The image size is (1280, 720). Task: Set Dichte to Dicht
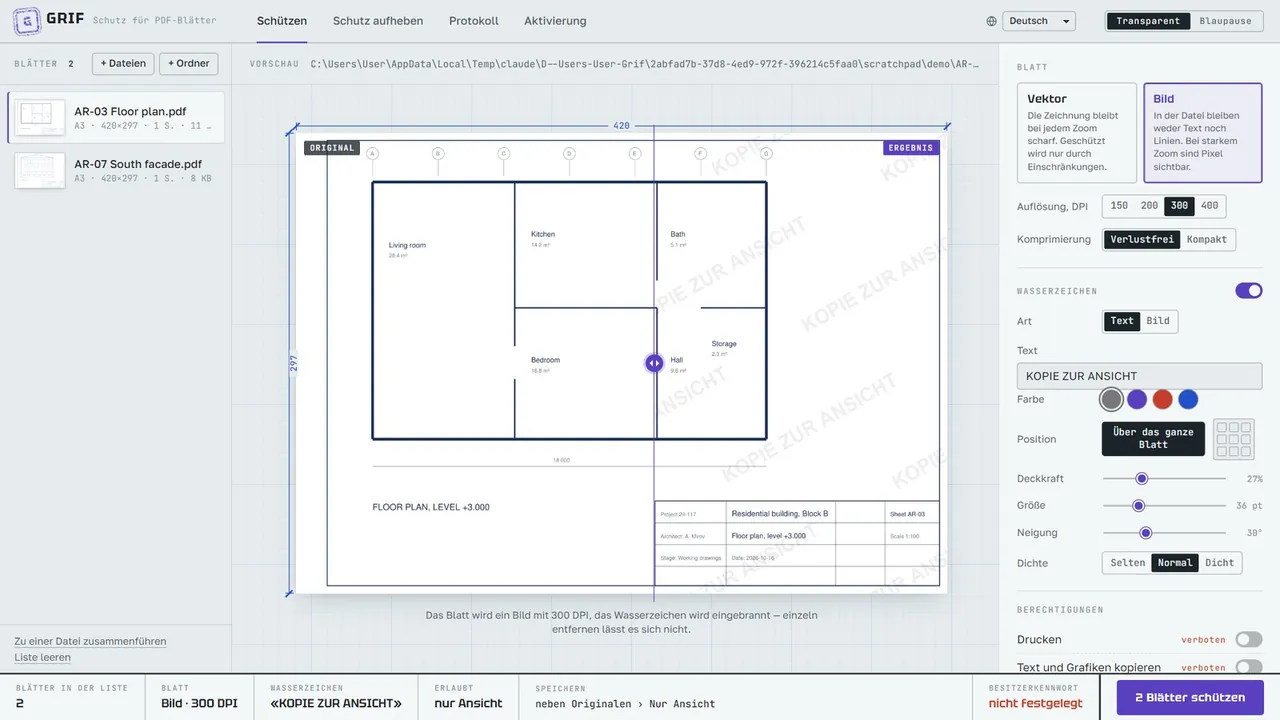[1219, 563]
